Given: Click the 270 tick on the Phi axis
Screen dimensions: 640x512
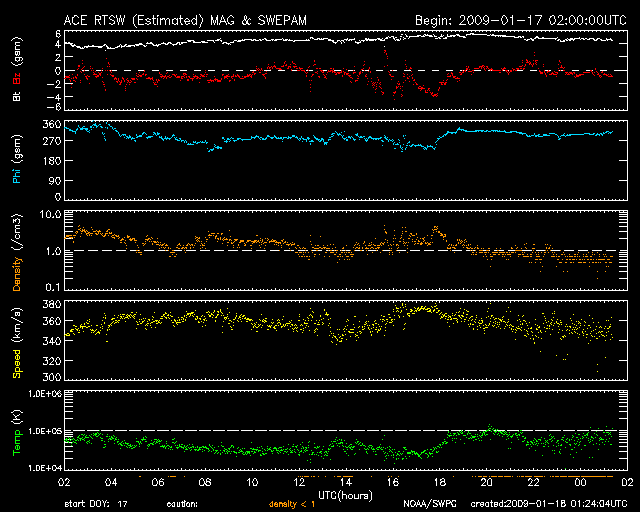Looking at the screenshot, I should click(52, 141).
